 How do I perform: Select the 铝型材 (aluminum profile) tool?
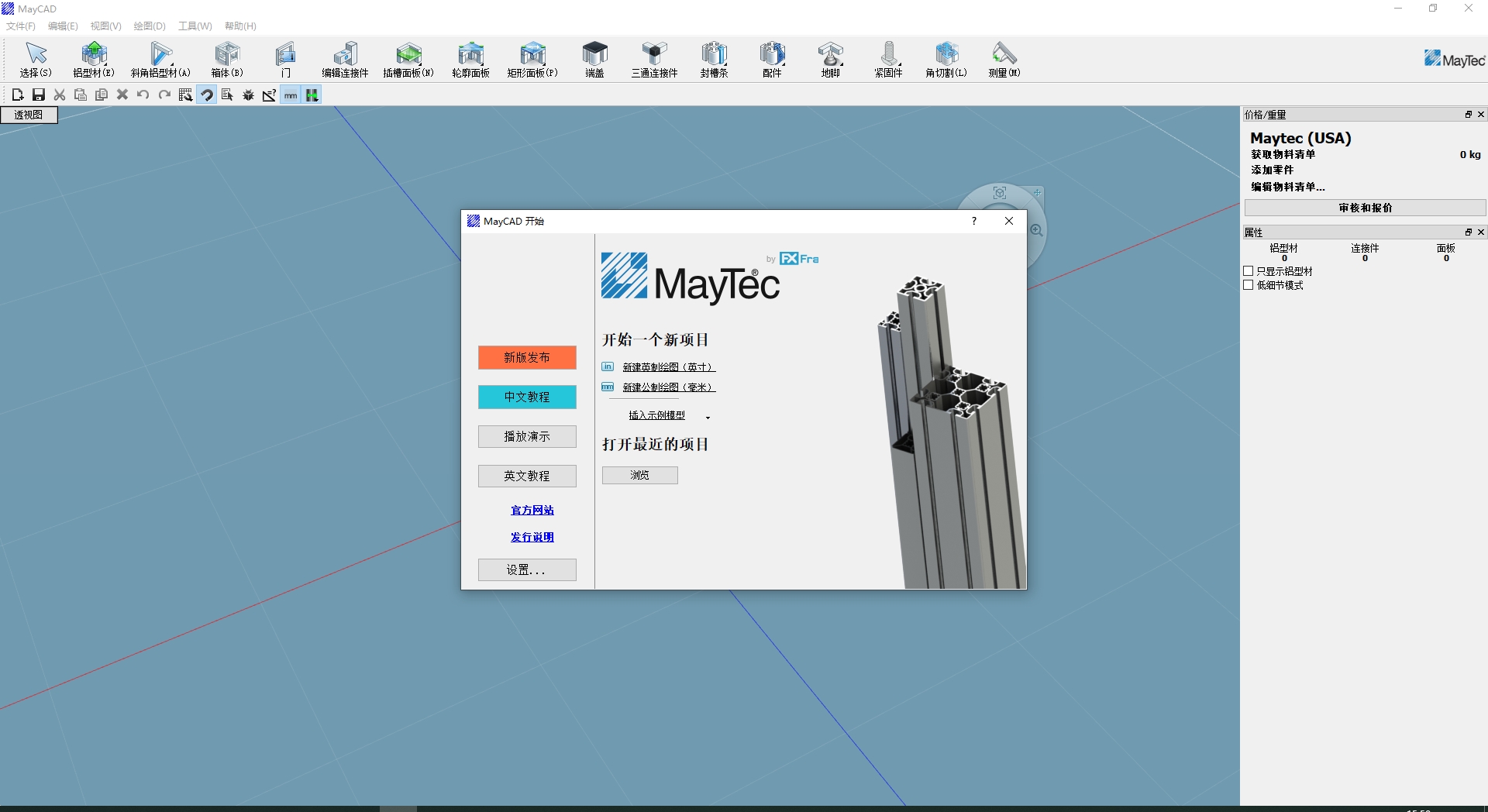click(x=93, y=59)
